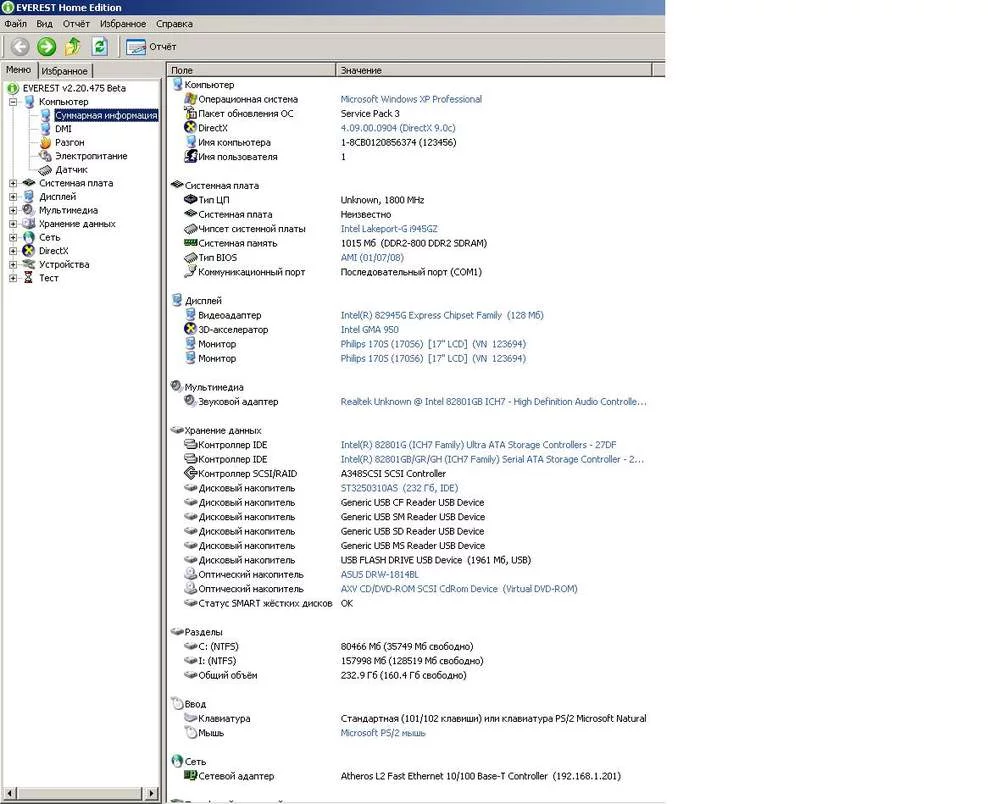Click the Контроллер SCSI/RAID icon
1000x804 pixels.
190,473
